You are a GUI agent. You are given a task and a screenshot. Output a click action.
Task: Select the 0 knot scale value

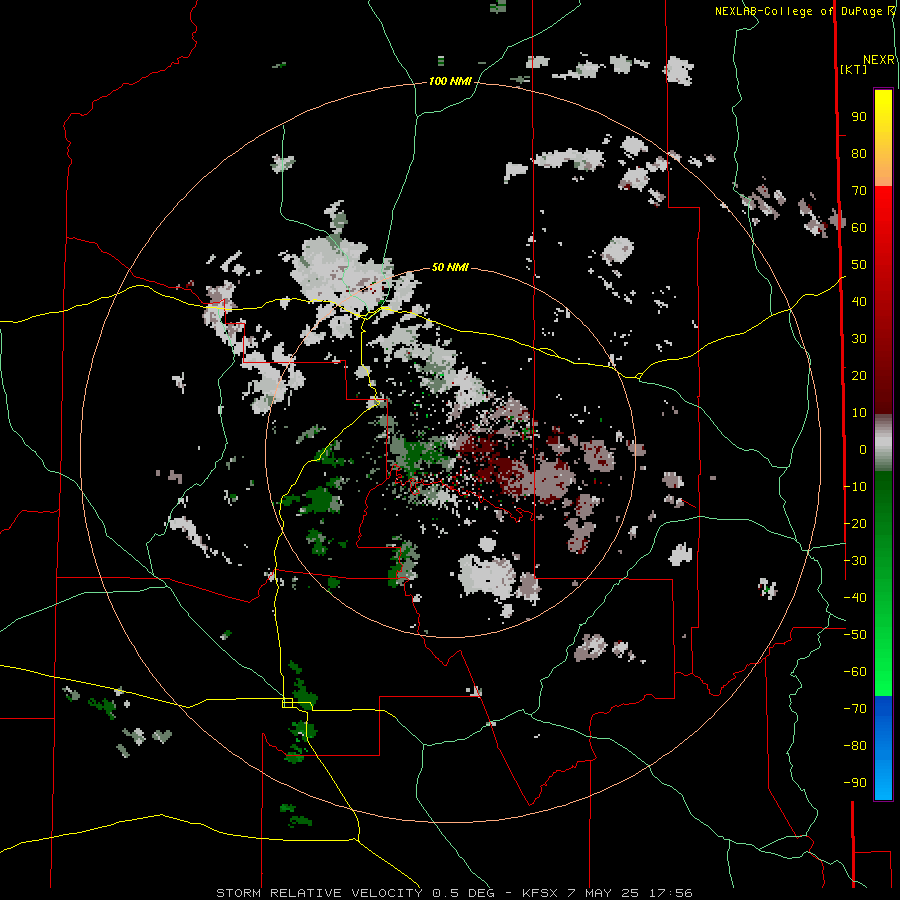point(863,450)
